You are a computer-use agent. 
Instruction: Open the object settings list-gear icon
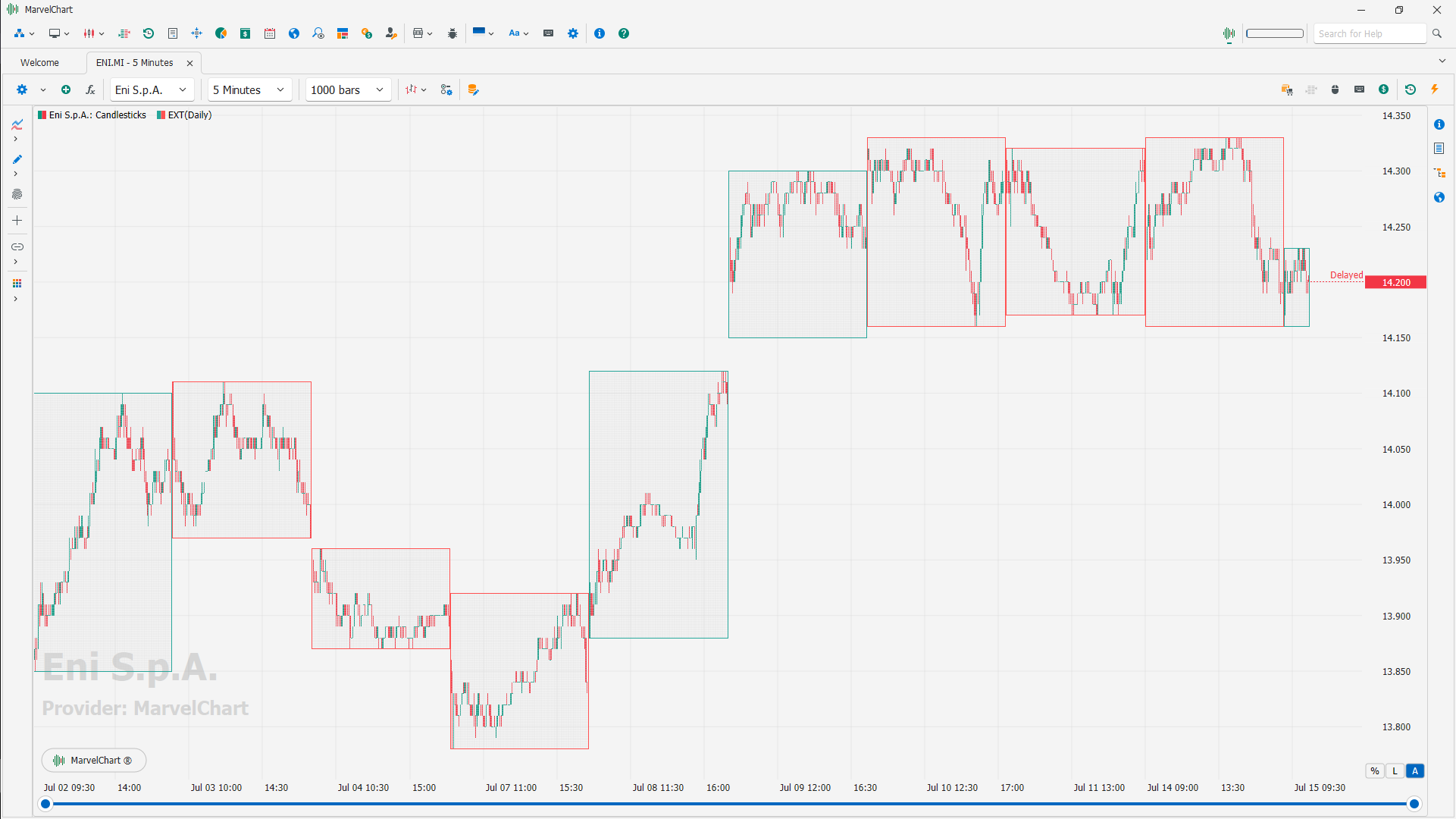pos(446,89)
